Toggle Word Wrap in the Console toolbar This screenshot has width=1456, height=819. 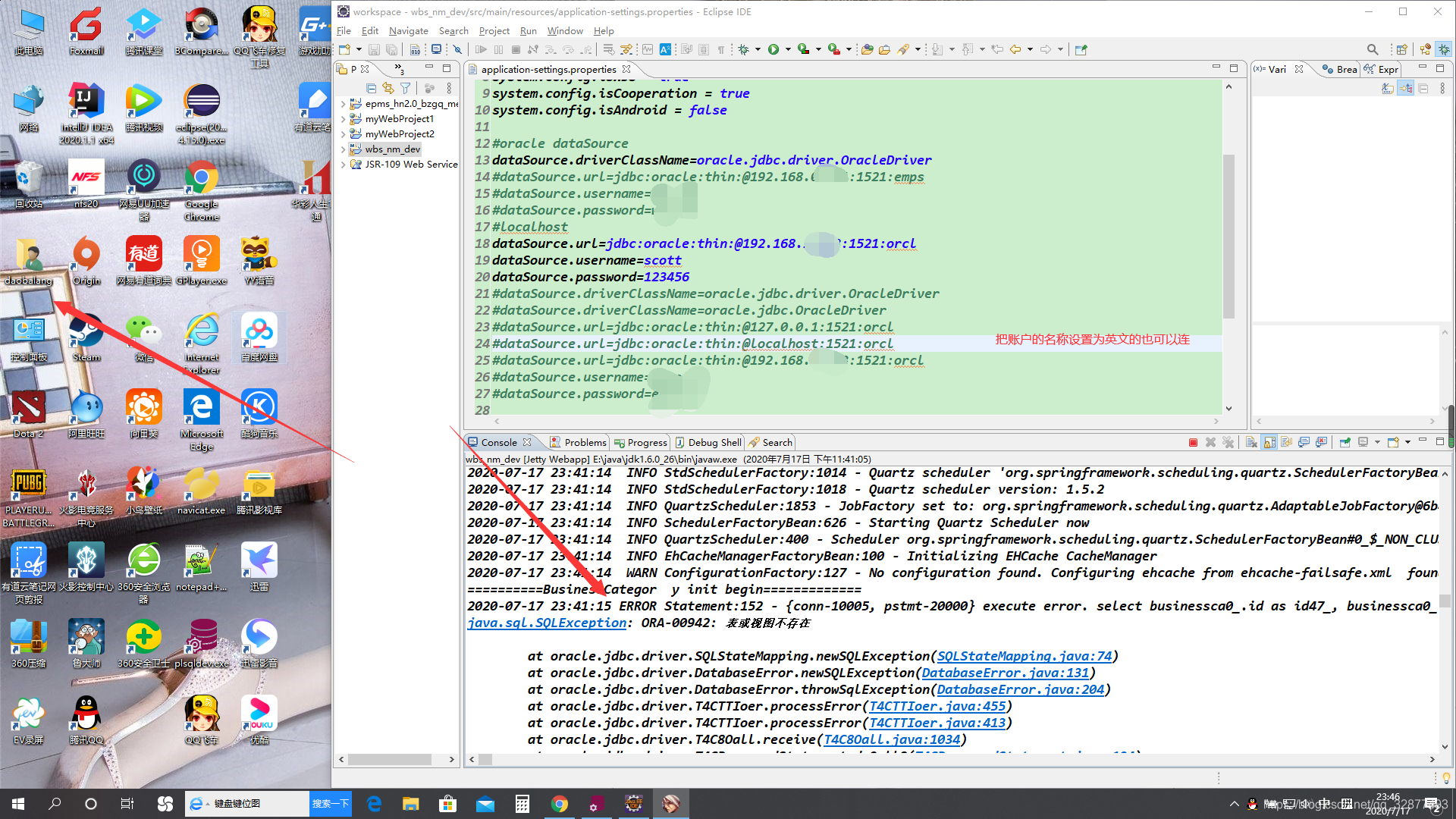pos(1286,442)
